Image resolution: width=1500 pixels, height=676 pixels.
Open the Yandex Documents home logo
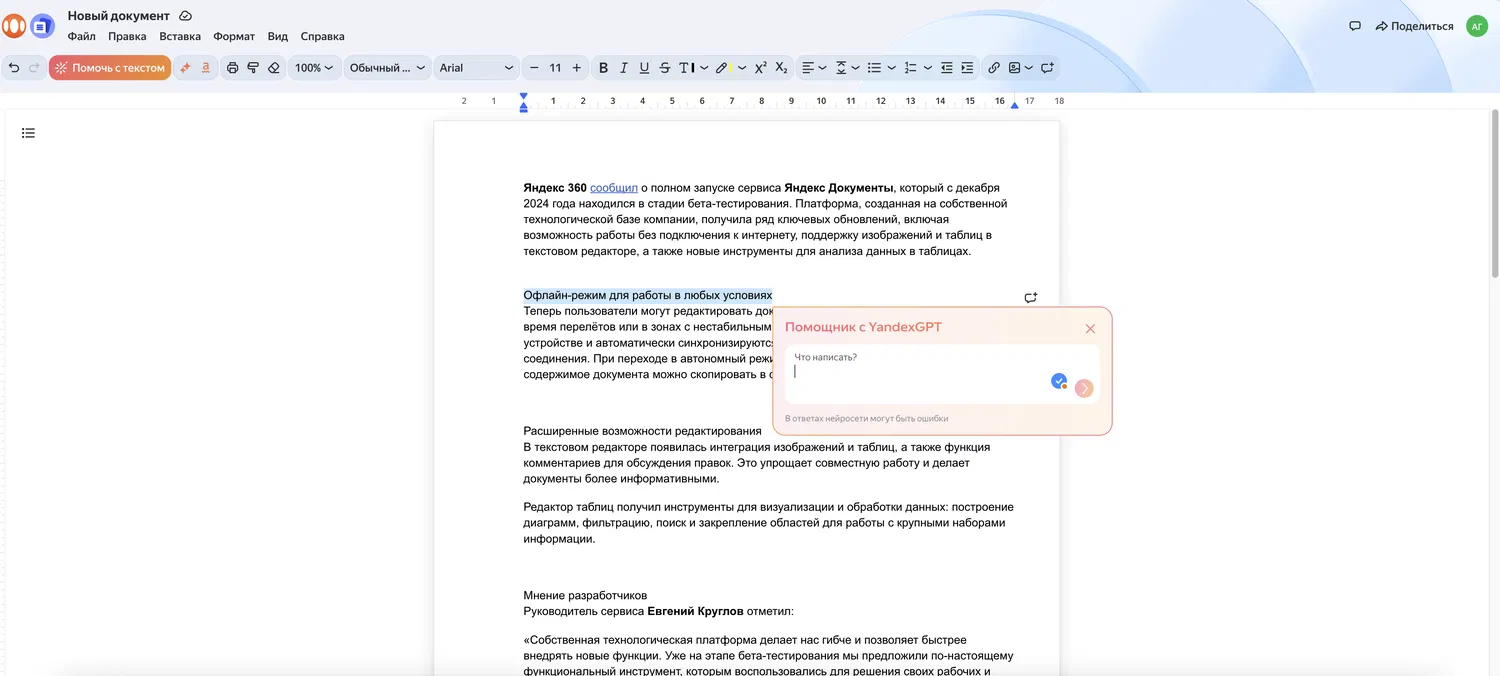pyautogui.click(x=42, y=26)
